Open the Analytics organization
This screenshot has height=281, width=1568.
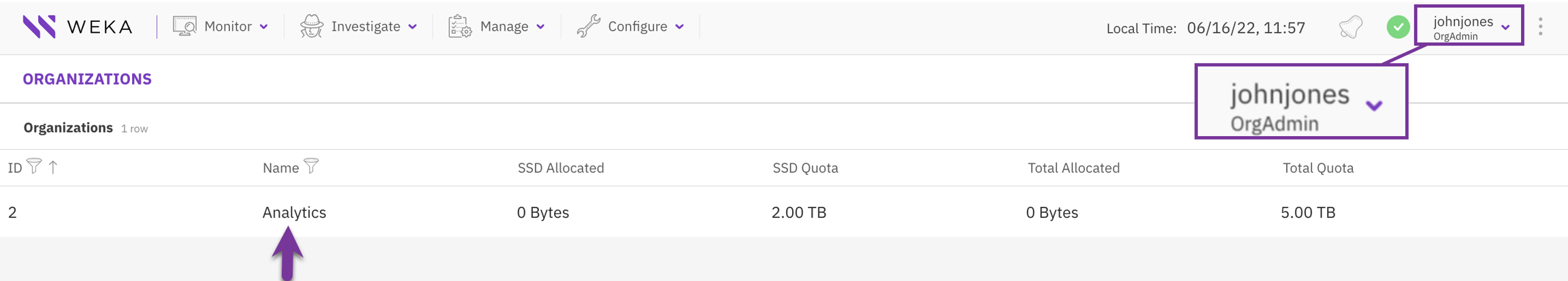pos(294,212)
